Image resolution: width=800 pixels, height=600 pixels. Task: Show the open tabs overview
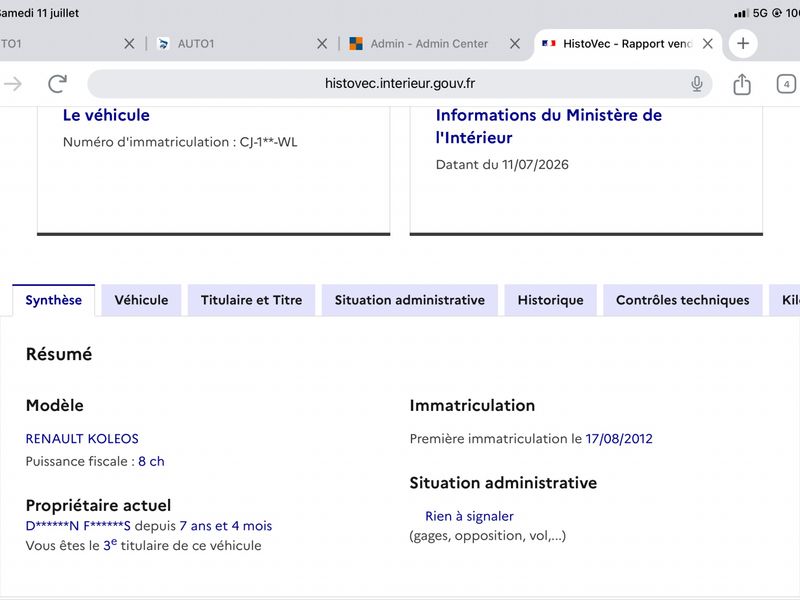786,84
